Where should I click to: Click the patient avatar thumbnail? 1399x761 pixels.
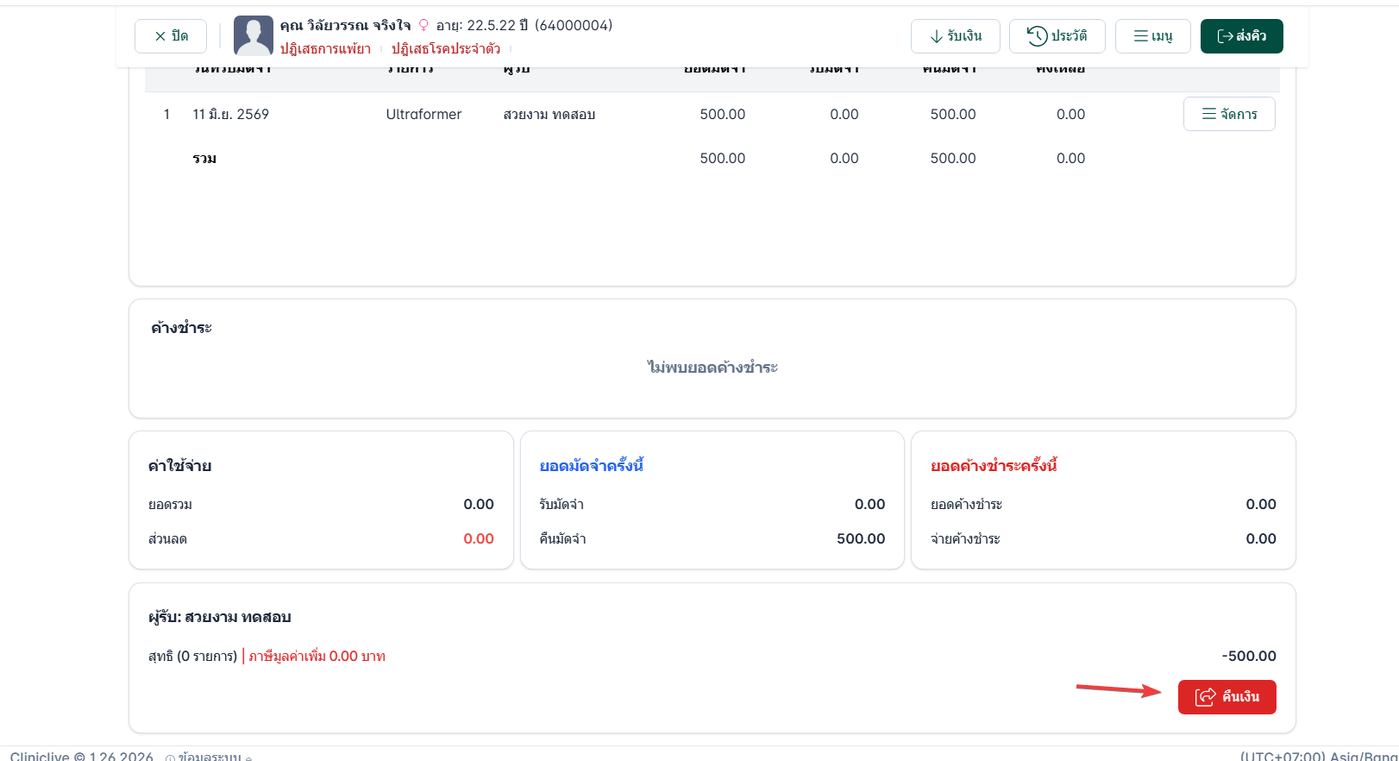(x=254, y=36)
